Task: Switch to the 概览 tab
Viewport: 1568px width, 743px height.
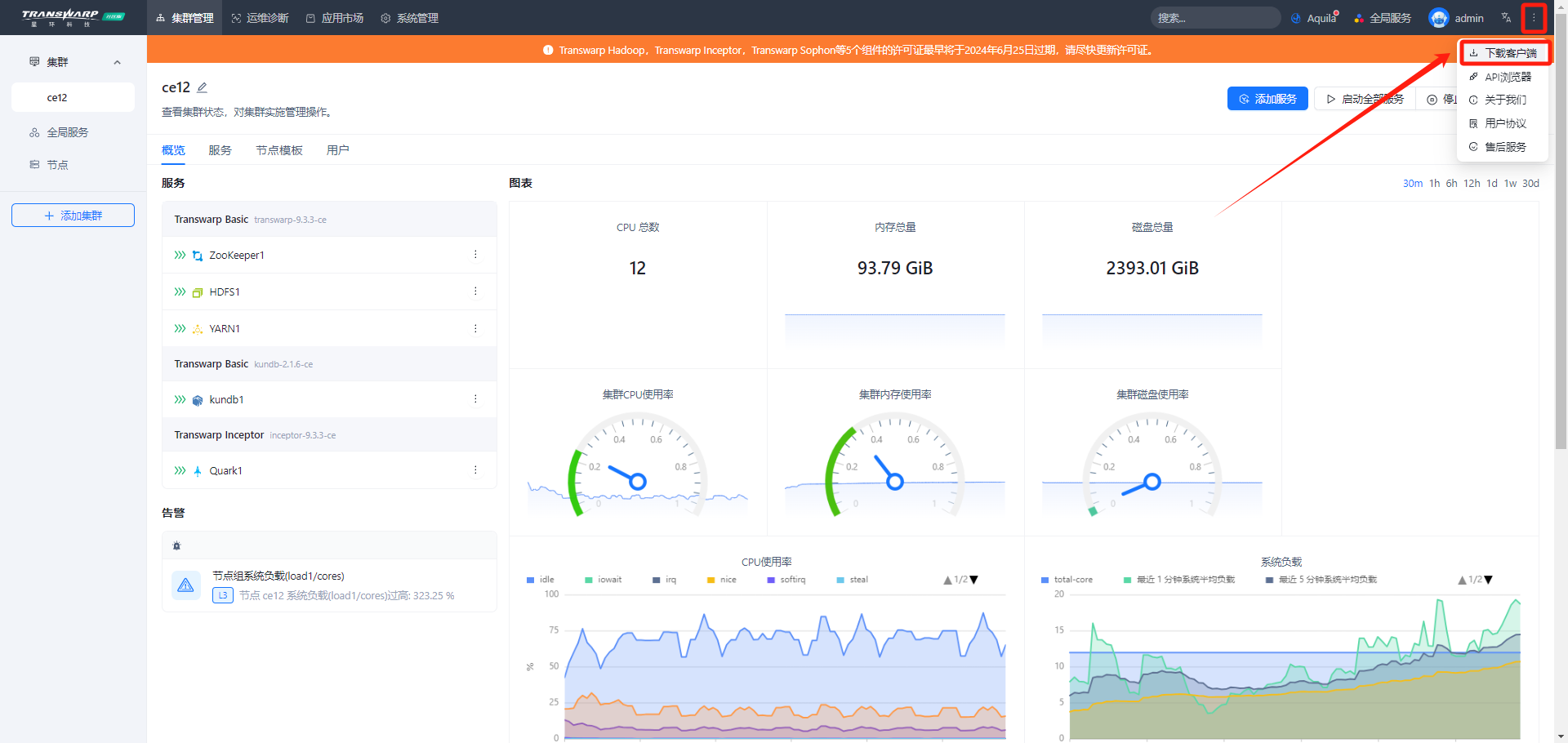Action: pyautogui.click(x=173, y=150)
